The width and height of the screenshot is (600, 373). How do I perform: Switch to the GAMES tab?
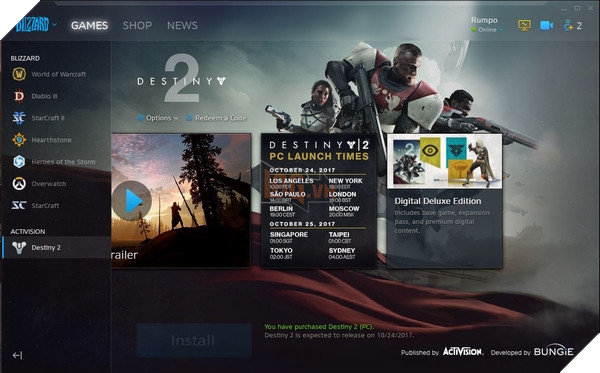89,26
